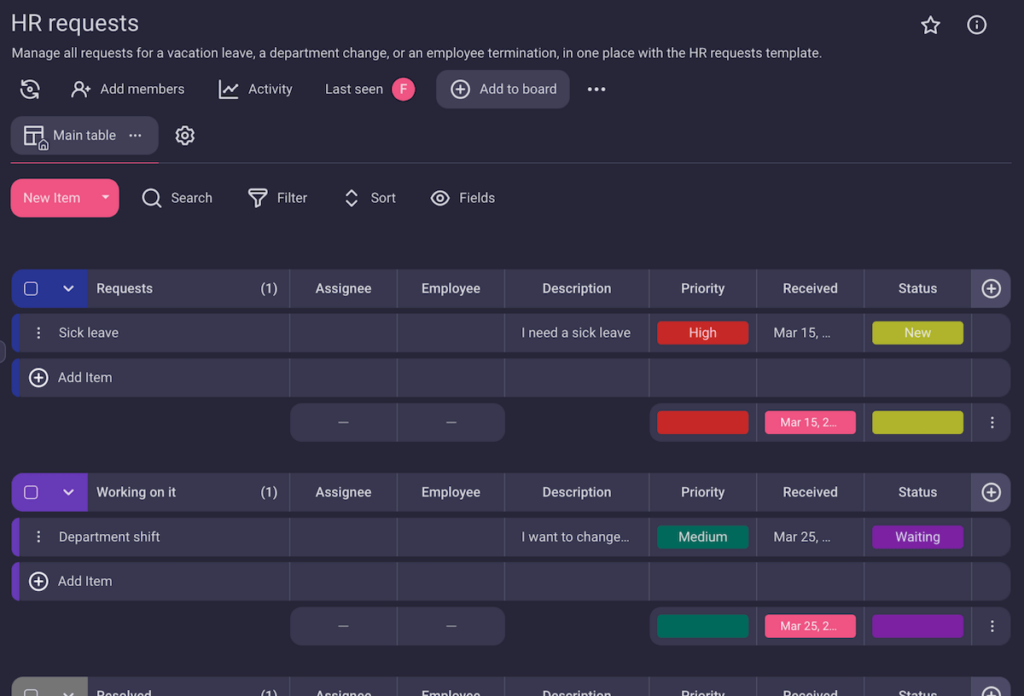
Task: Click the Add to board button
Action: (x=503, y=89)
